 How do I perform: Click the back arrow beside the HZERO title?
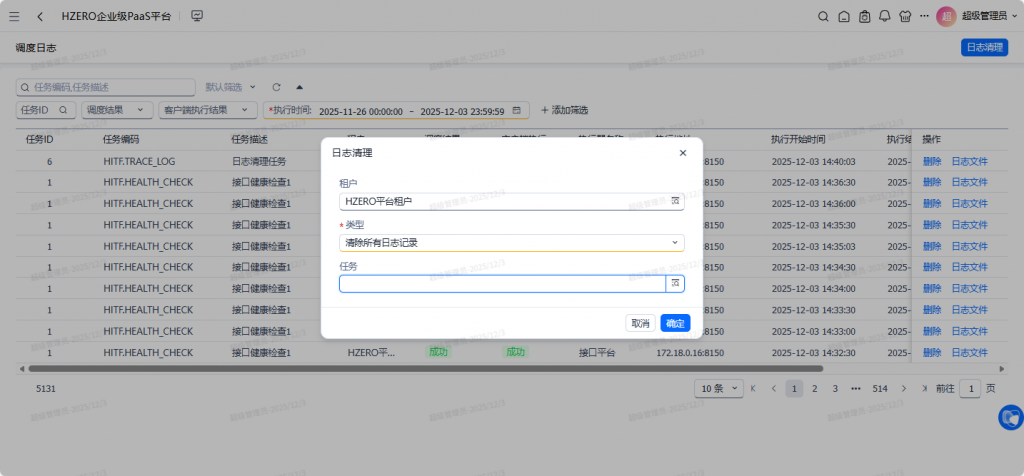click(40, 16)
